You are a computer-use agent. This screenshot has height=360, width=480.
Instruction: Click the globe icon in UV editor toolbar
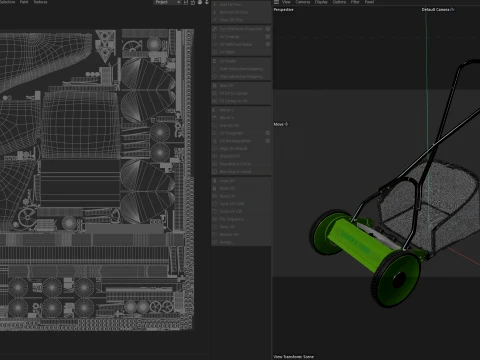tap(200, 2)
